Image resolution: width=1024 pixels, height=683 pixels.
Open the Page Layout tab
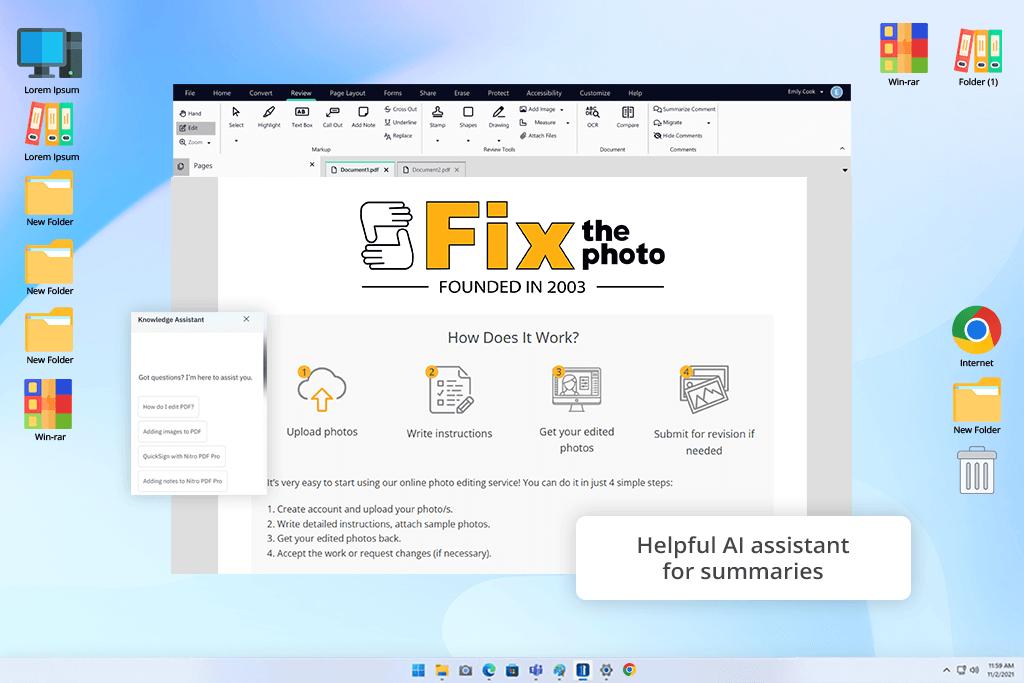click(x=347, y=93)
